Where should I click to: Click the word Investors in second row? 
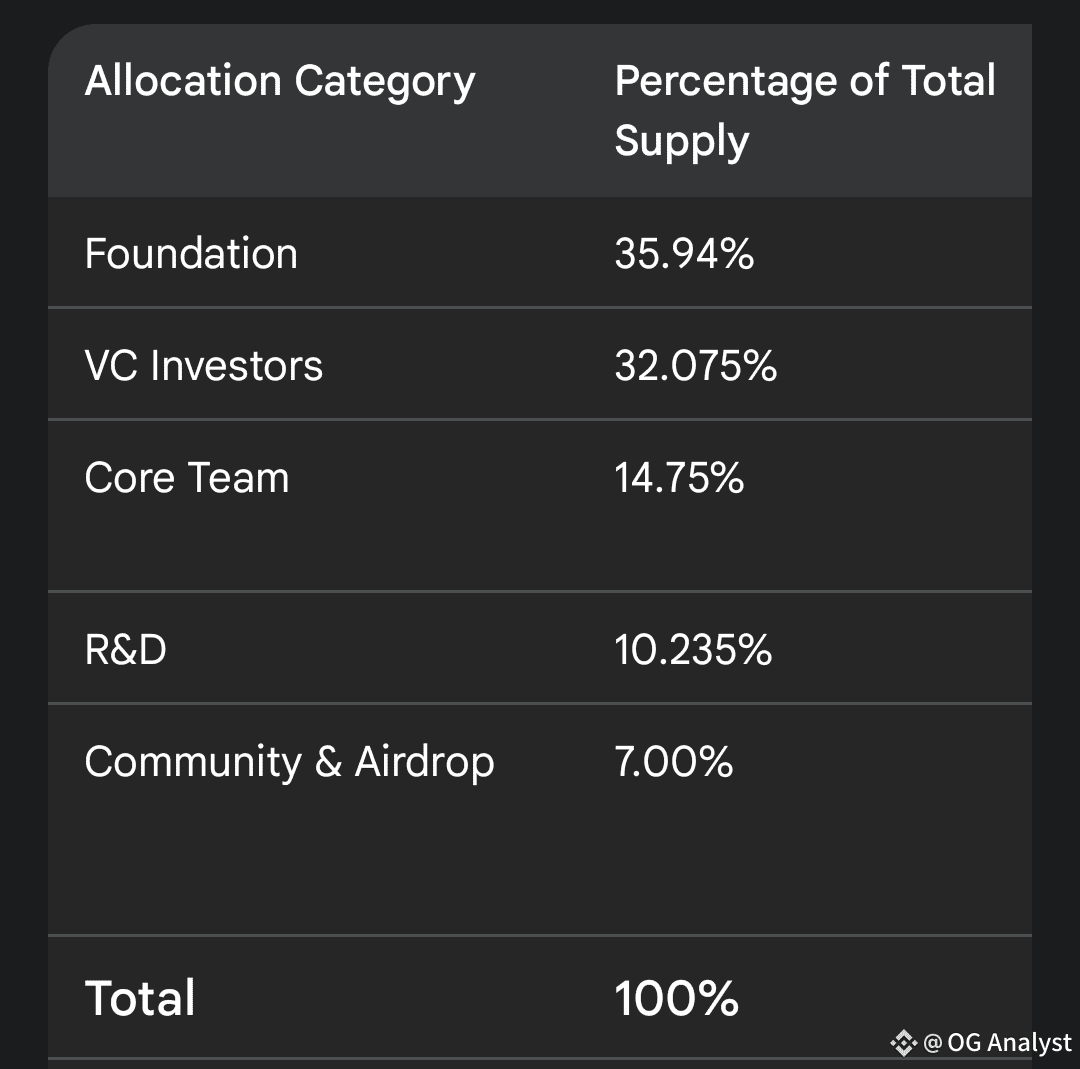point(236,365)
